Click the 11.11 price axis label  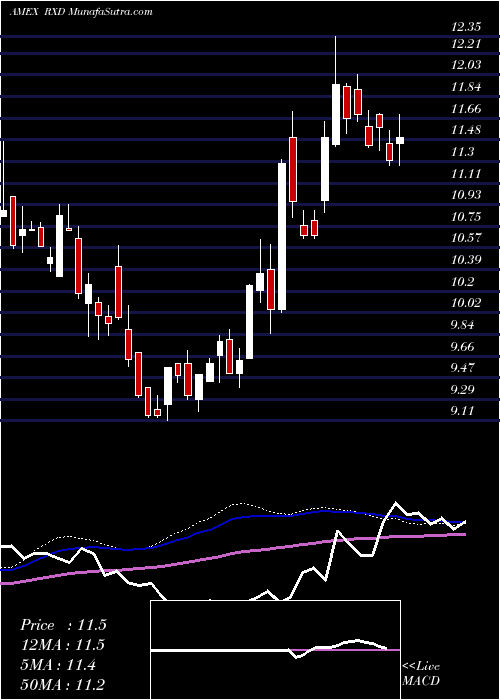tap(466, 173)
